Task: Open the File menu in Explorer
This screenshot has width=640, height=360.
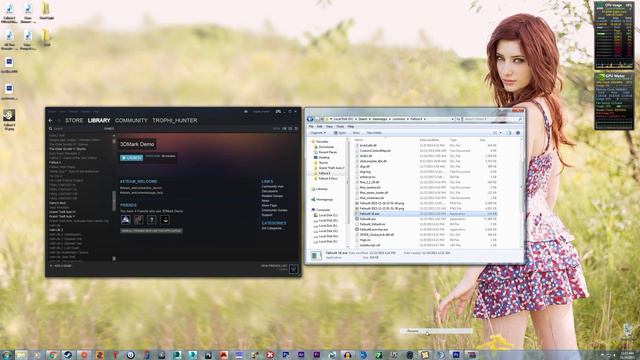Action: [311, 127]
